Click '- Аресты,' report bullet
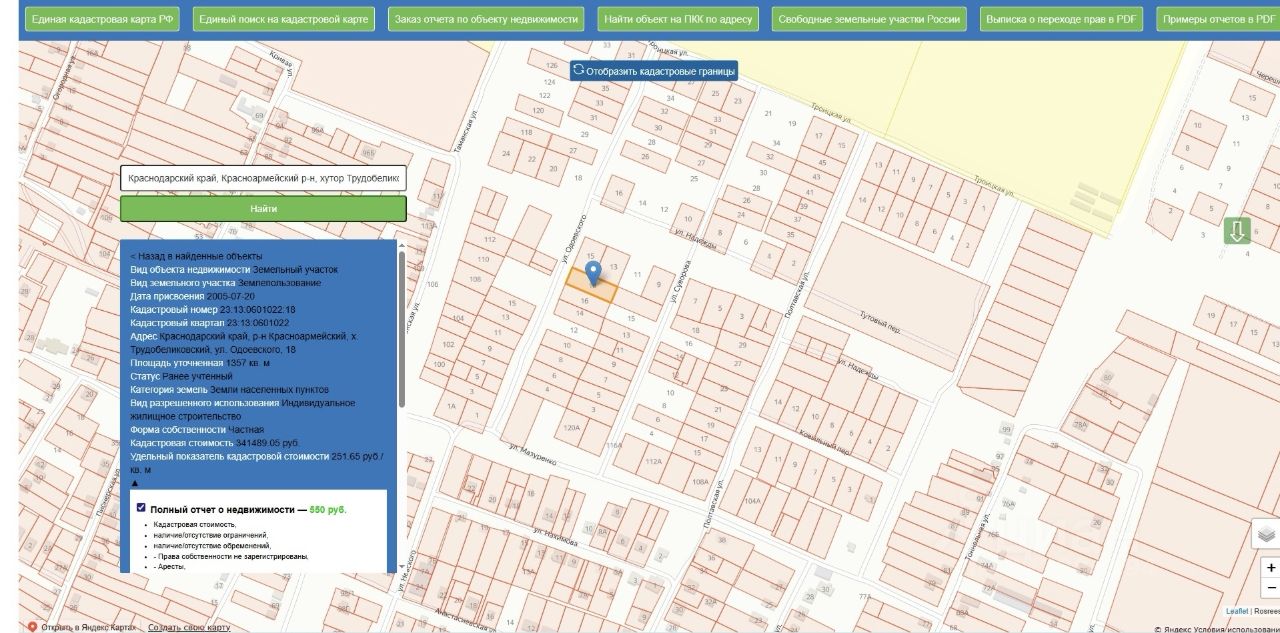This screenshot has width=1280, height=633. tap(170, 567)
